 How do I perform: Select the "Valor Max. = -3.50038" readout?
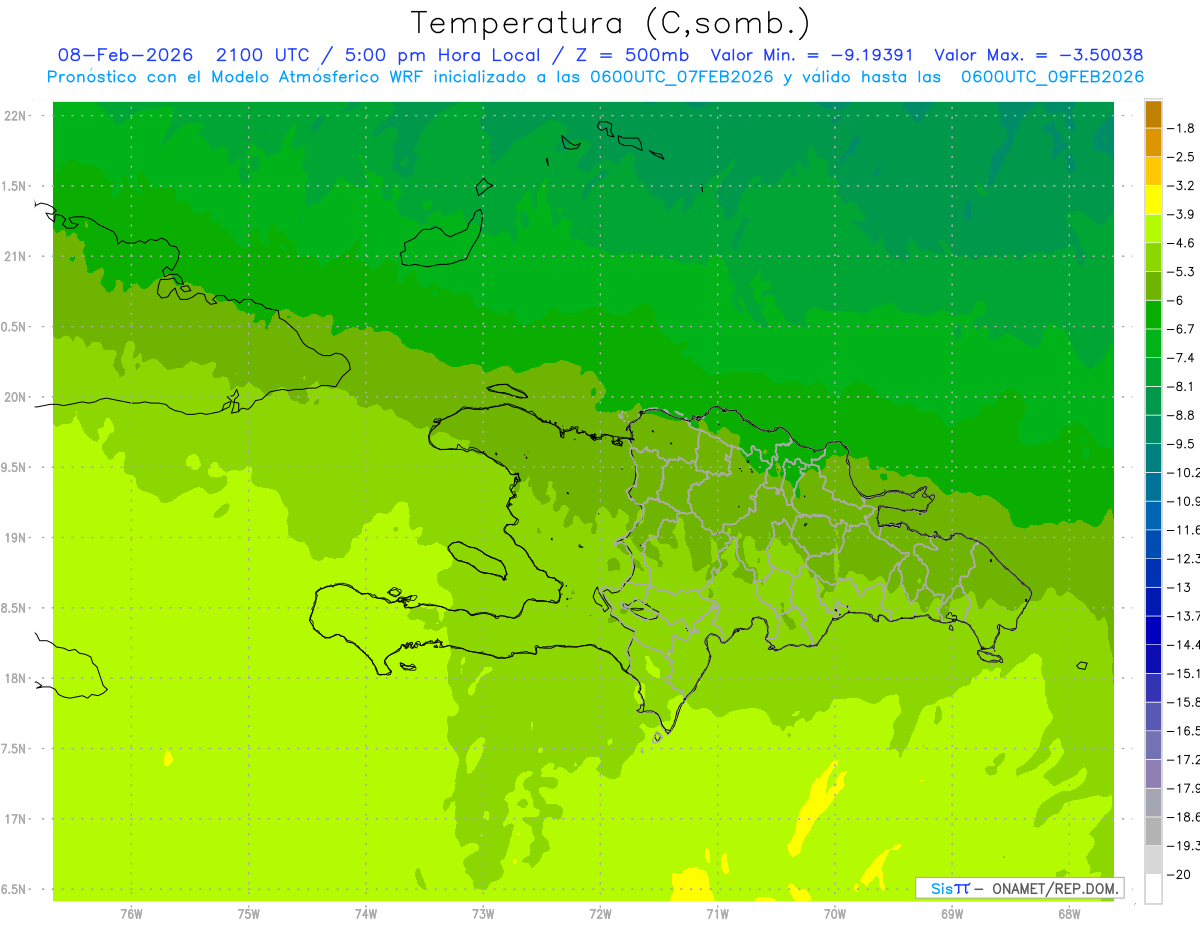pos(1038,55)
